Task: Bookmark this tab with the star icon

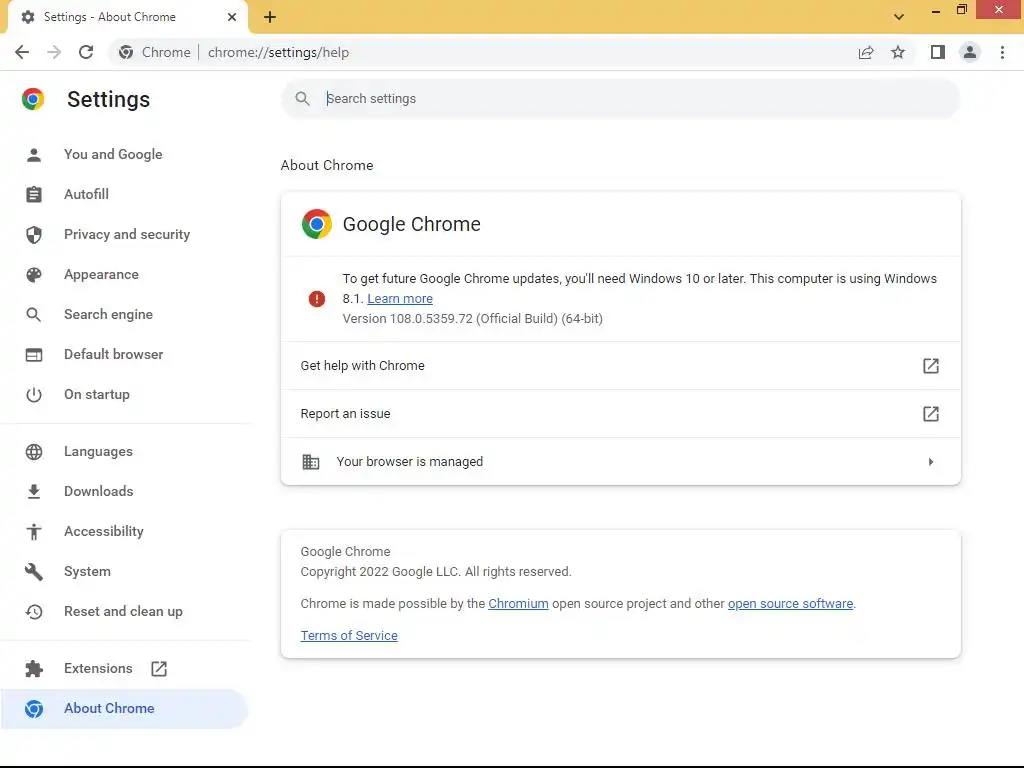Action: coord(898,52)
